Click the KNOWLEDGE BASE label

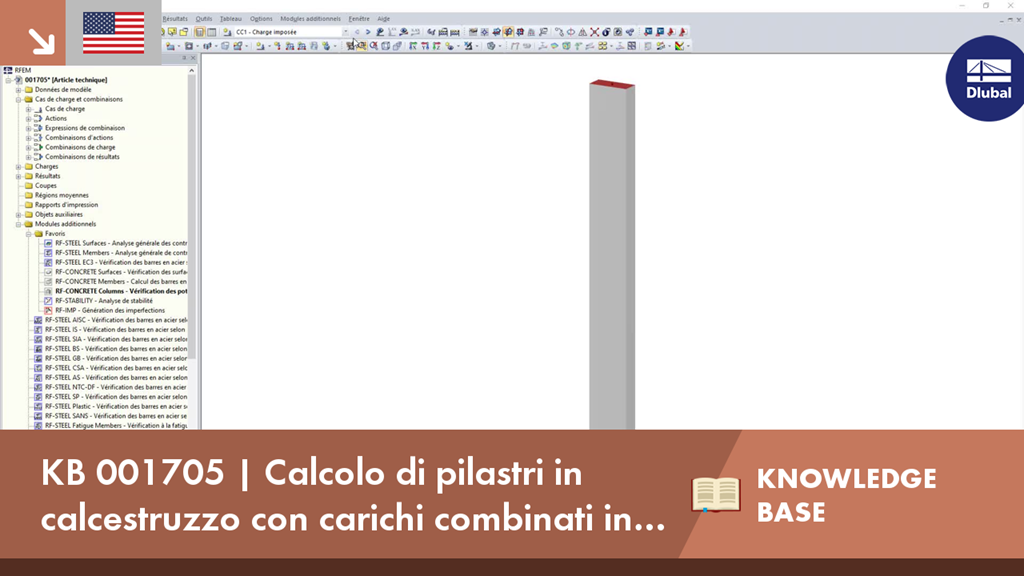click(x=846, y=495)
